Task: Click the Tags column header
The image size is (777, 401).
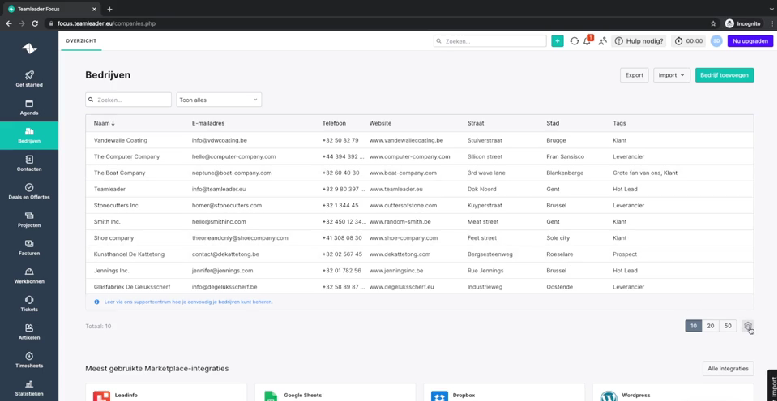Action: coord(619,123)
